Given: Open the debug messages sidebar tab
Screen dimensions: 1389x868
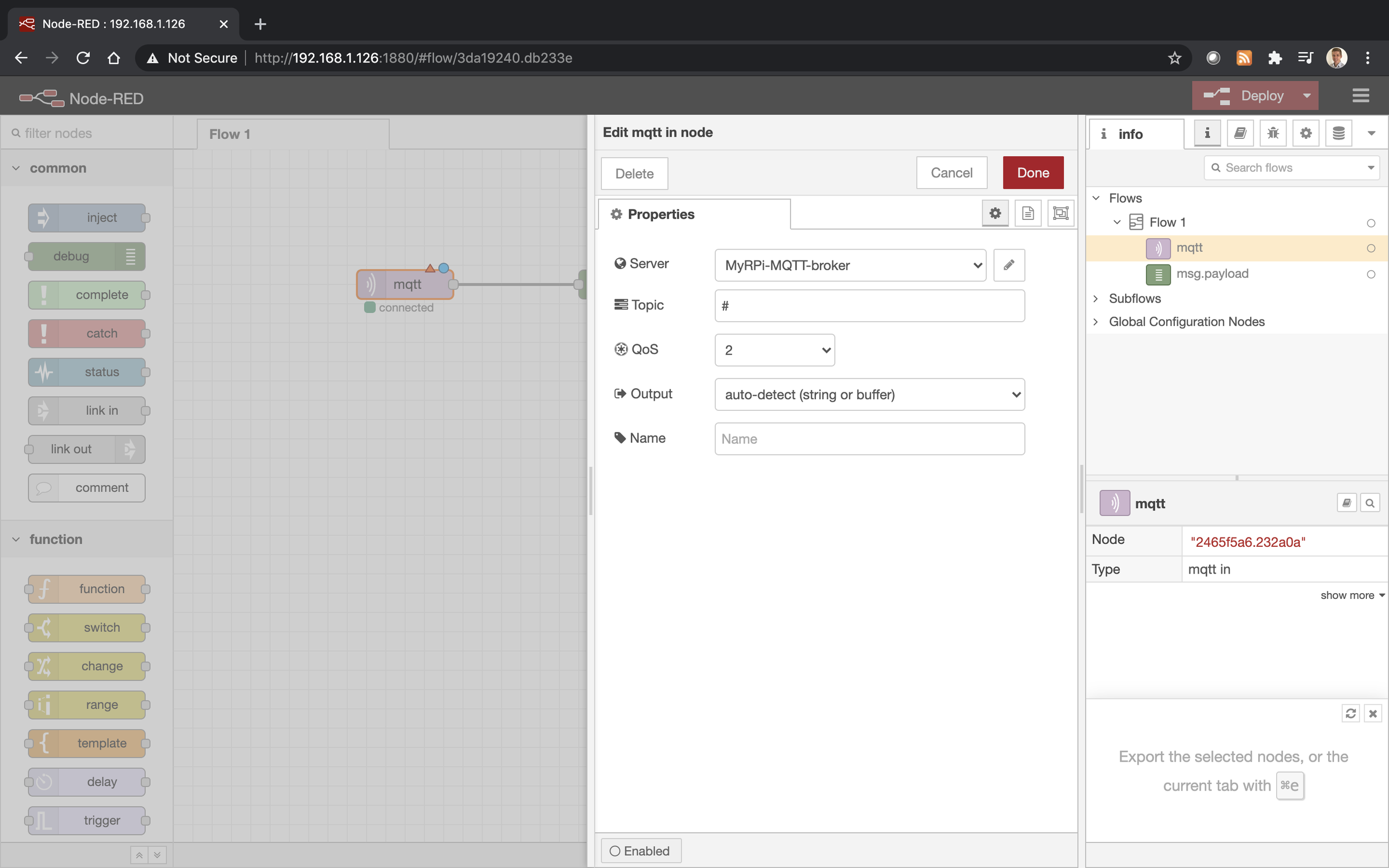Looking at the screenshot, I should 1273,133.
